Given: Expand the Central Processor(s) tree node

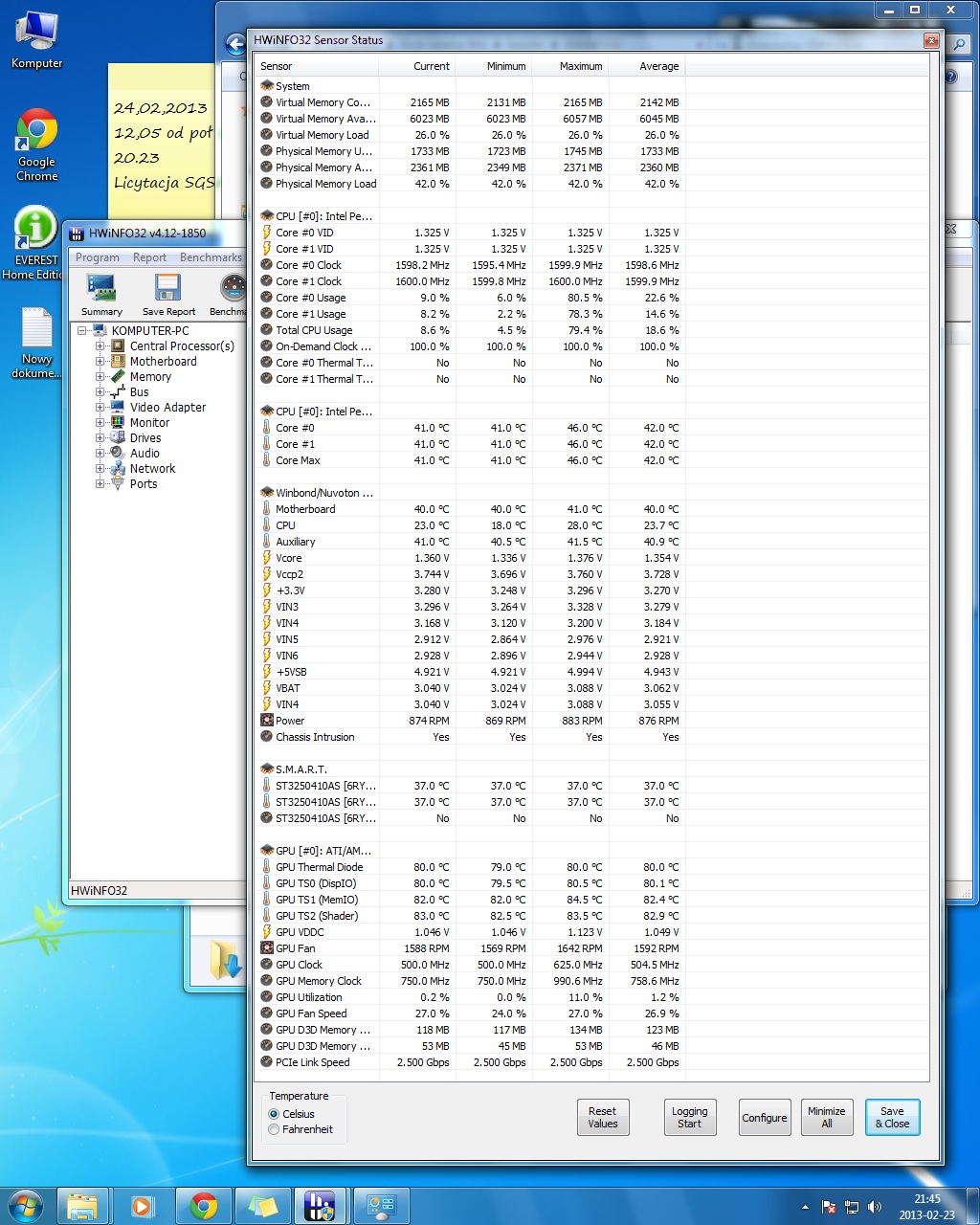Looking at the screenshot, I should tap(100, 346).
